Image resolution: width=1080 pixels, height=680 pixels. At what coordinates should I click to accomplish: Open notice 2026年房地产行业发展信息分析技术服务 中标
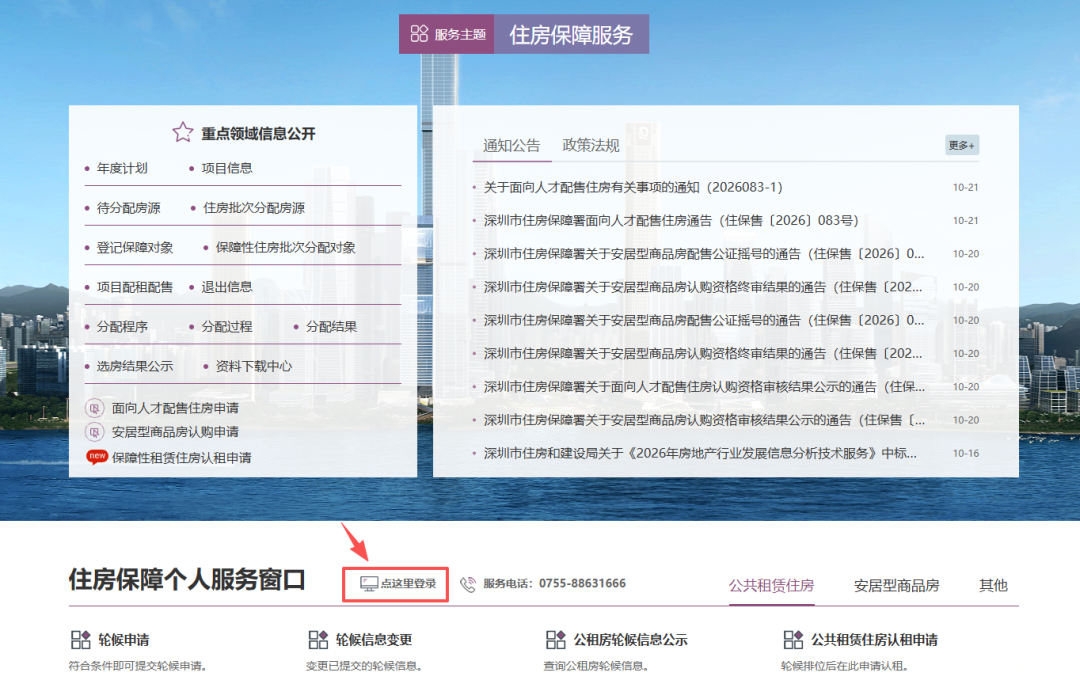[700, 453]
